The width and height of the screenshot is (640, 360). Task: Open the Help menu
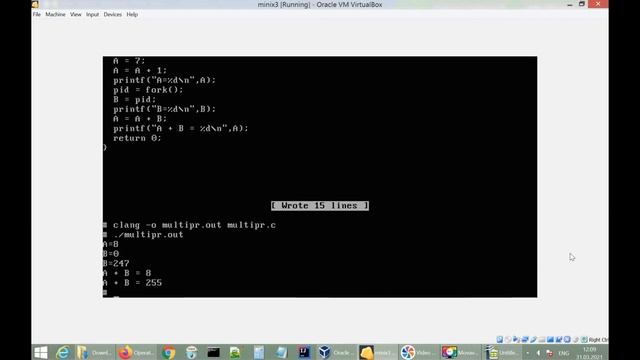click(132, 14)
